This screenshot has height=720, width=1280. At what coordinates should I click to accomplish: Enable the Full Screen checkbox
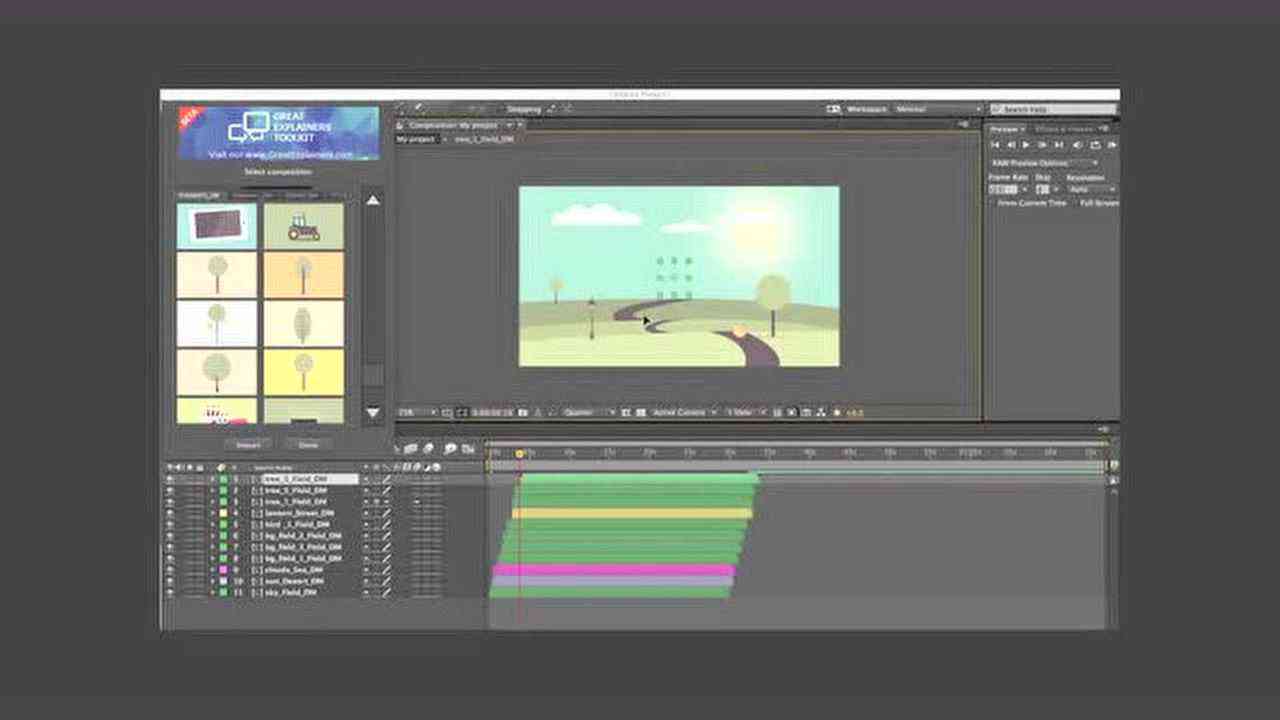[1076, 203]
